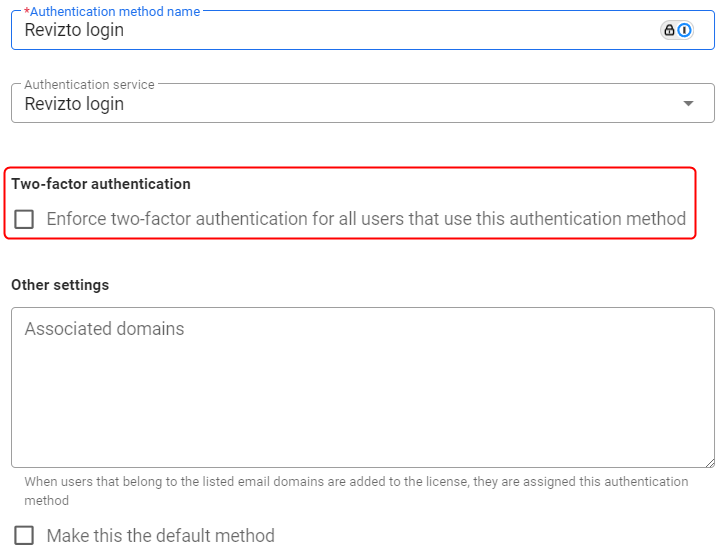Select the 'Revizto login' value in service dropdown
726x551 pixels.
(74, 104)
